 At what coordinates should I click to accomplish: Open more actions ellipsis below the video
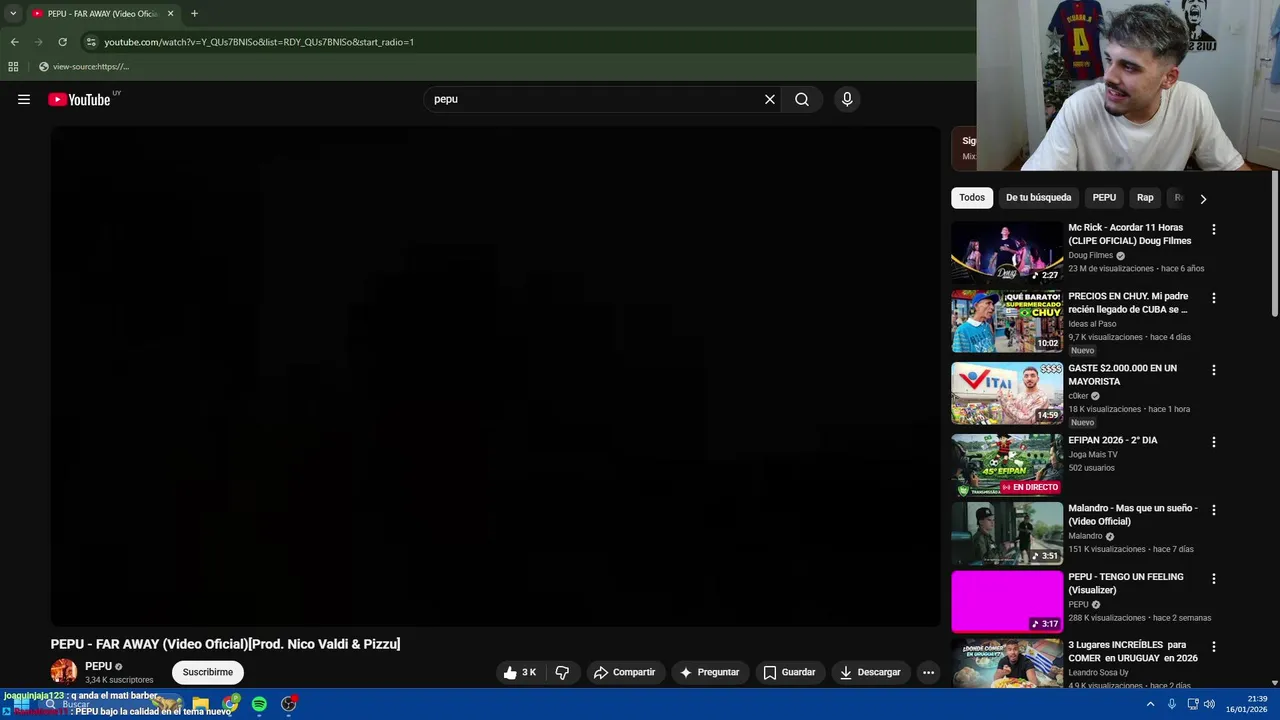coord(928,672)
